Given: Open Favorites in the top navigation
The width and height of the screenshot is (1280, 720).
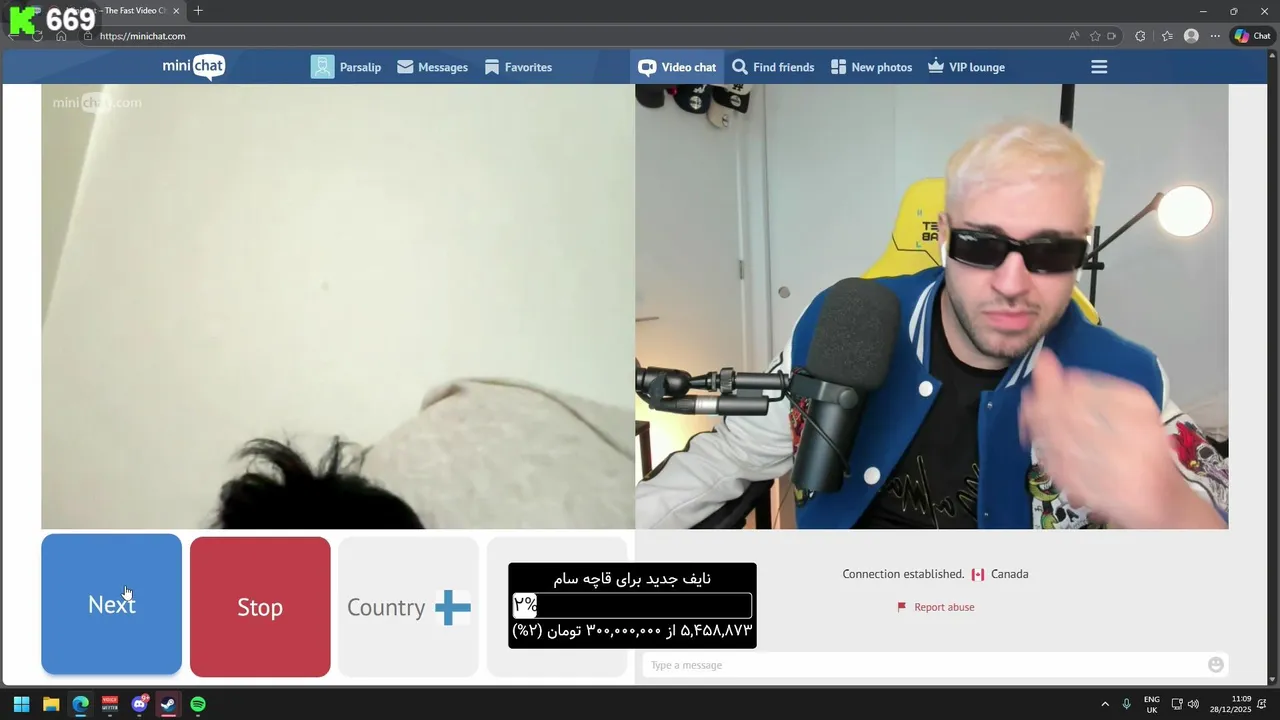Looking at the screenshot, I should coord(518,67).
